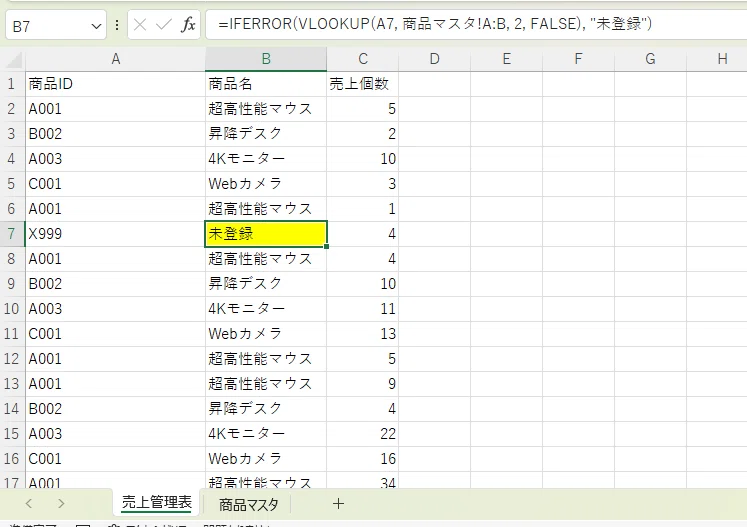Click the 売上個数 header cell
This screenshot has height=527, width=747.
[363, 84]
